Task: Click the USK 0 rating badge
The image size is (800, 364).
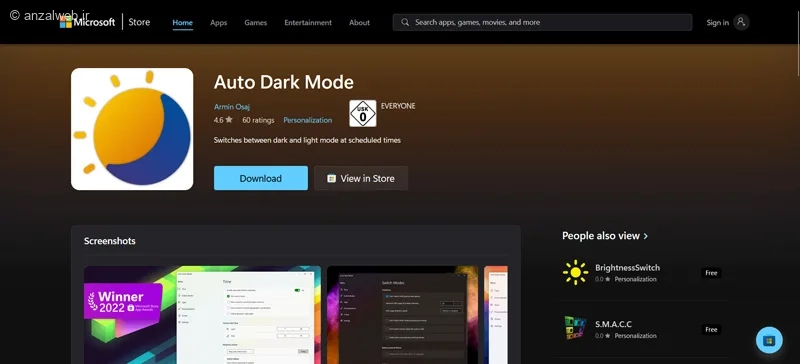Action: click(x=363, y=113)
